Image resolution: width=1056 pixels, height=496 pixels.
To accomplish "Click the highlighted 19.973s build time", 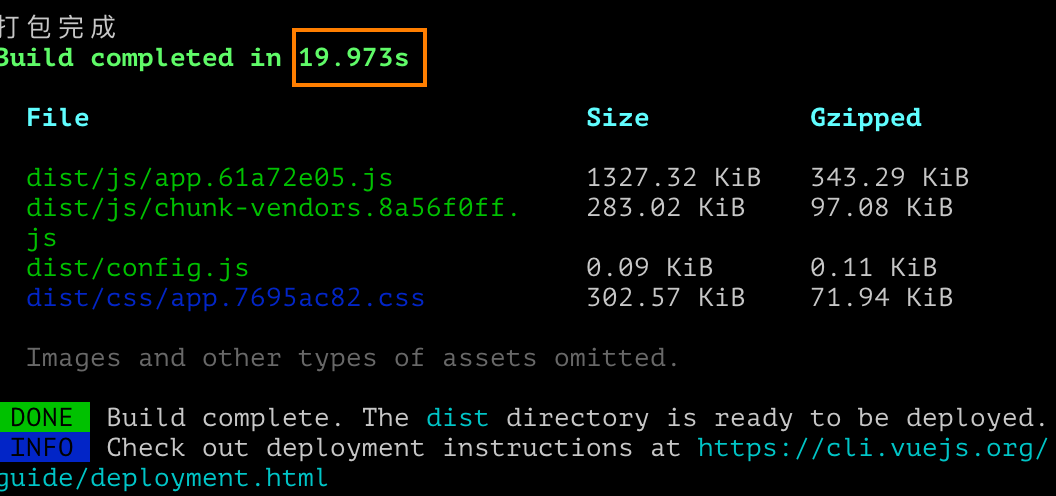I will pos(354,57).
